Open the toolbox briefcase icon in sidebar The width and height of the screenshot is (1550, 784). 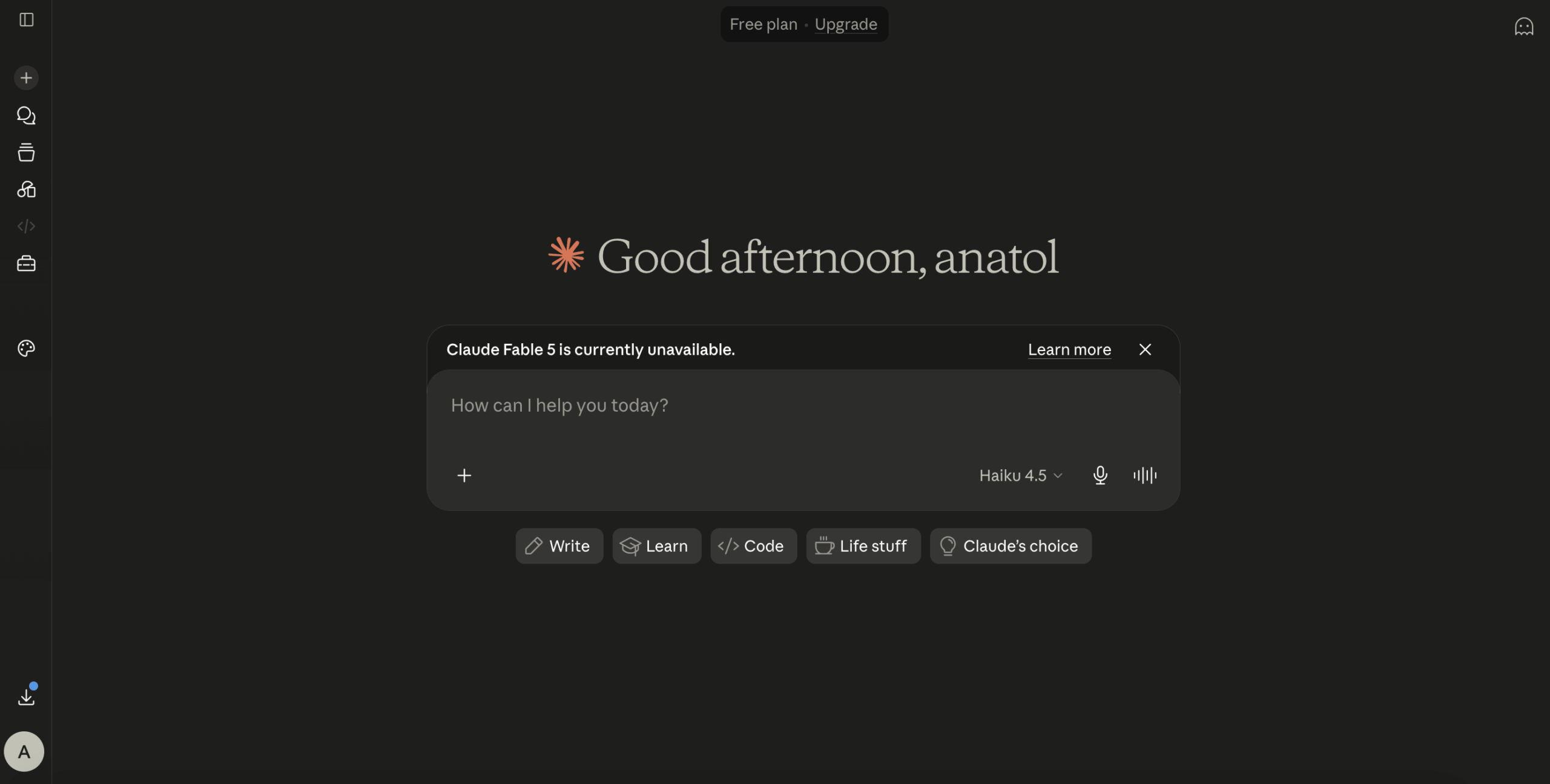coord(26,263)
